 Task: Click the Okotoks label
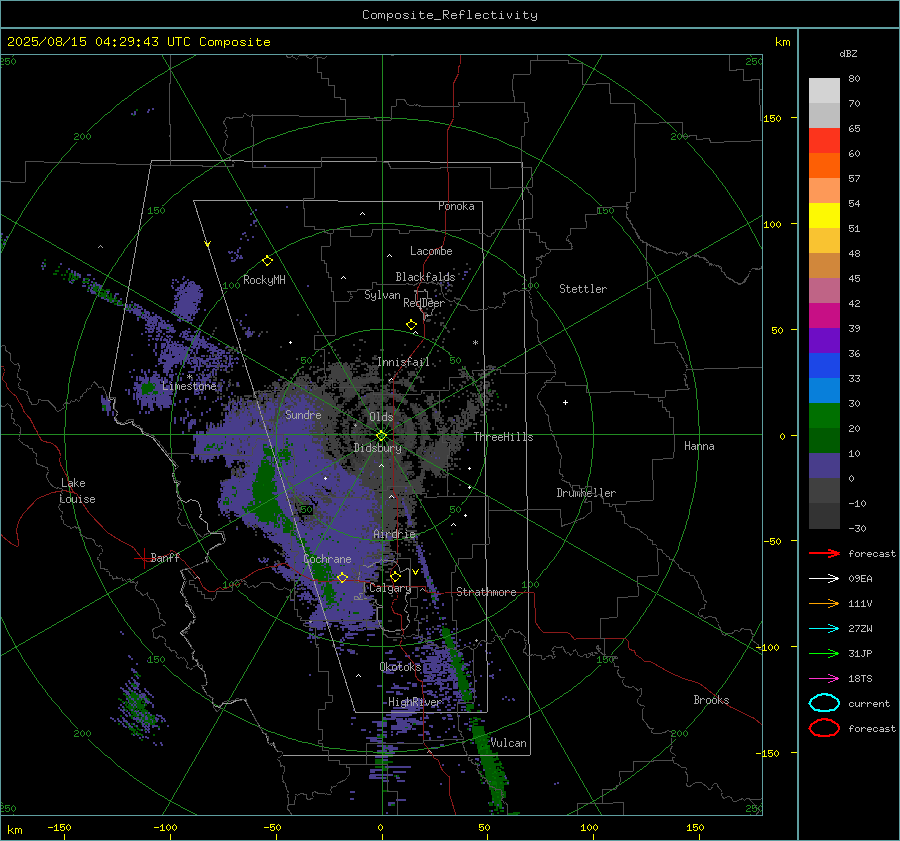pos(400,667)
